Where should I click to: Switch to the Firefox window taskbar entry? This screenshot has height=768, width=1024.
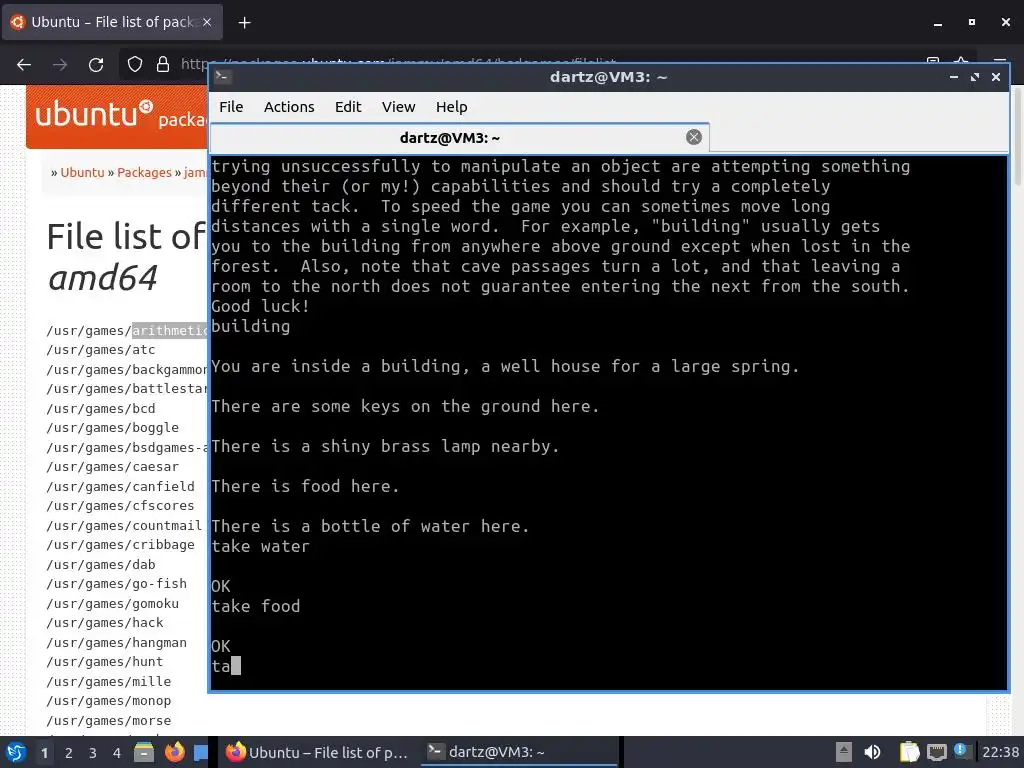[x=317, y=752]
